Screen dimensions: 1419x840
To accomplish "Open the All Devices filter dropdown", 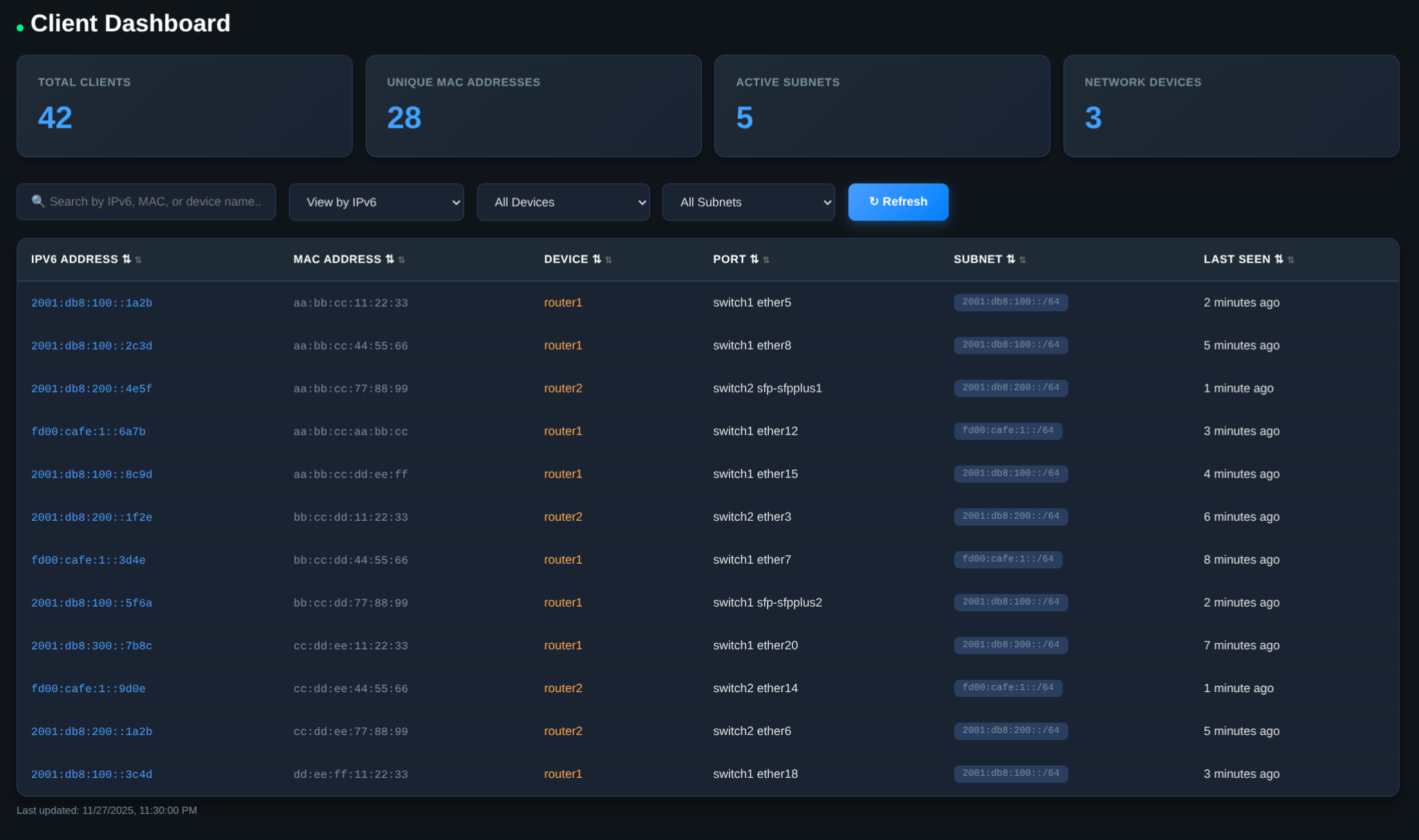I will (563, 202).
